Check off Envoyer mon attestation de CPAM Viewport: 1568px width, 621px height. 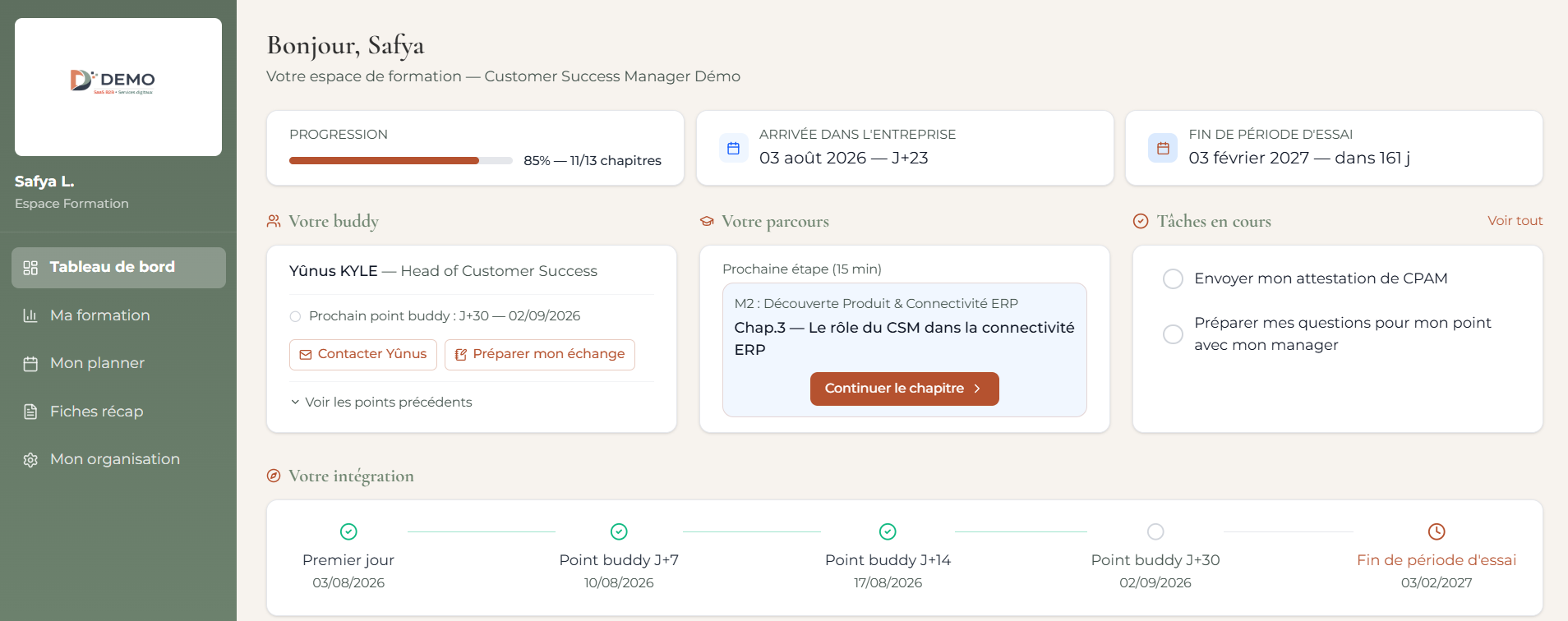pyautogui.click(x=1173, y=278)
